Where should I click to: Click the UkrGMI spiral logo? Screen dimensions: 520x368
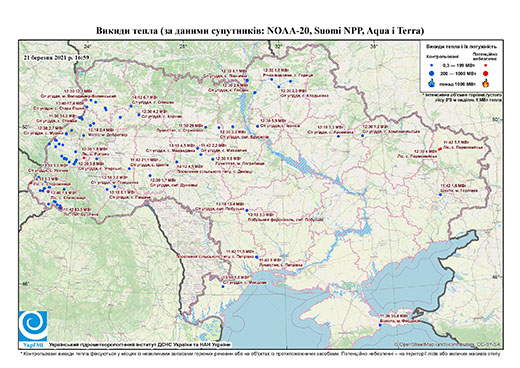click(33, 326)
